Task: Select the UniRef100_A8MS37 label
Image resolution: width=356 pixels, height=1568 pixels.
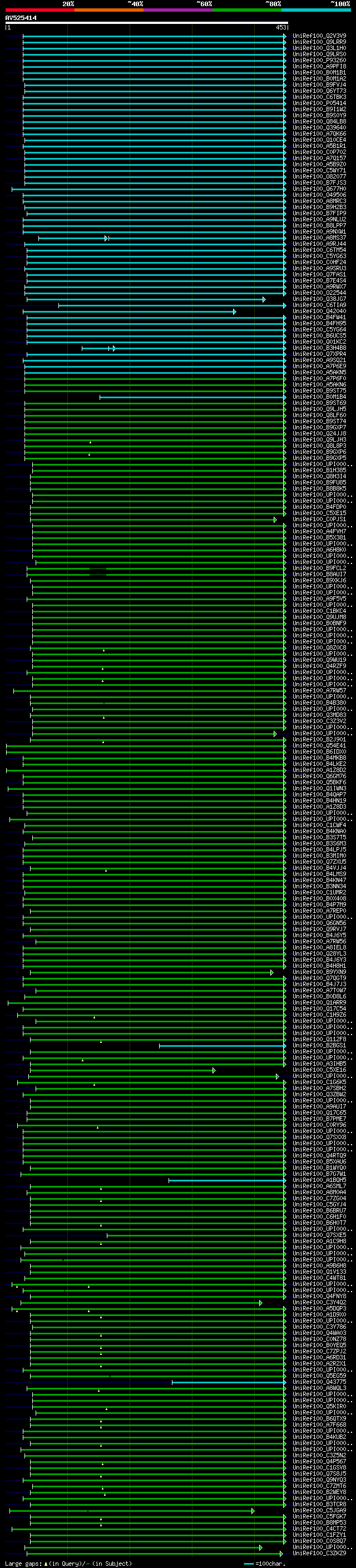Action: point(319,238)
